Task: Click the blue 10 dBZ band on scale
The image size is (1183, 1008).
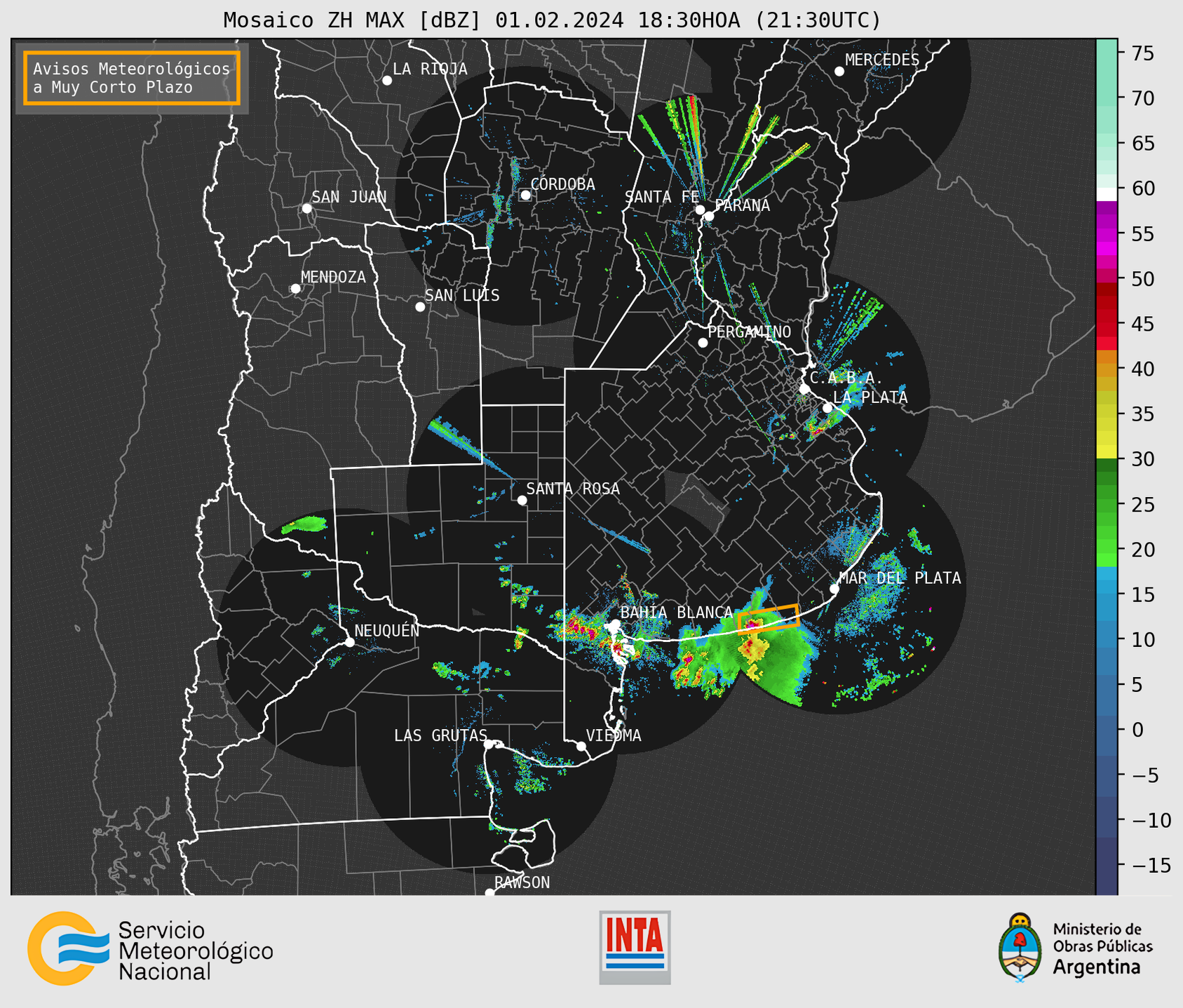Action: [1107, 639]
